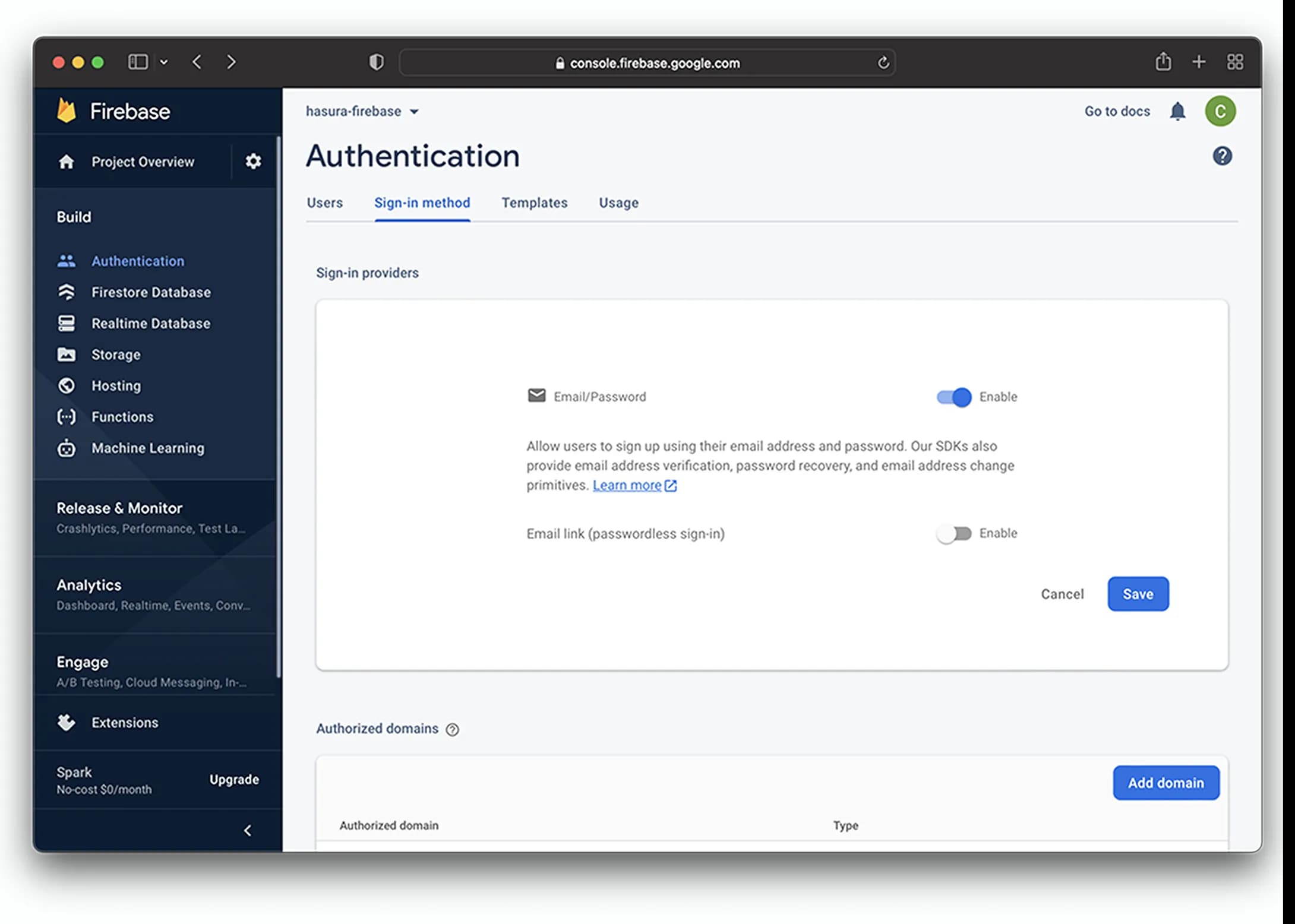Select the Sign-in method tab
Screen dimensions: 1295x924
coord(422,202)
